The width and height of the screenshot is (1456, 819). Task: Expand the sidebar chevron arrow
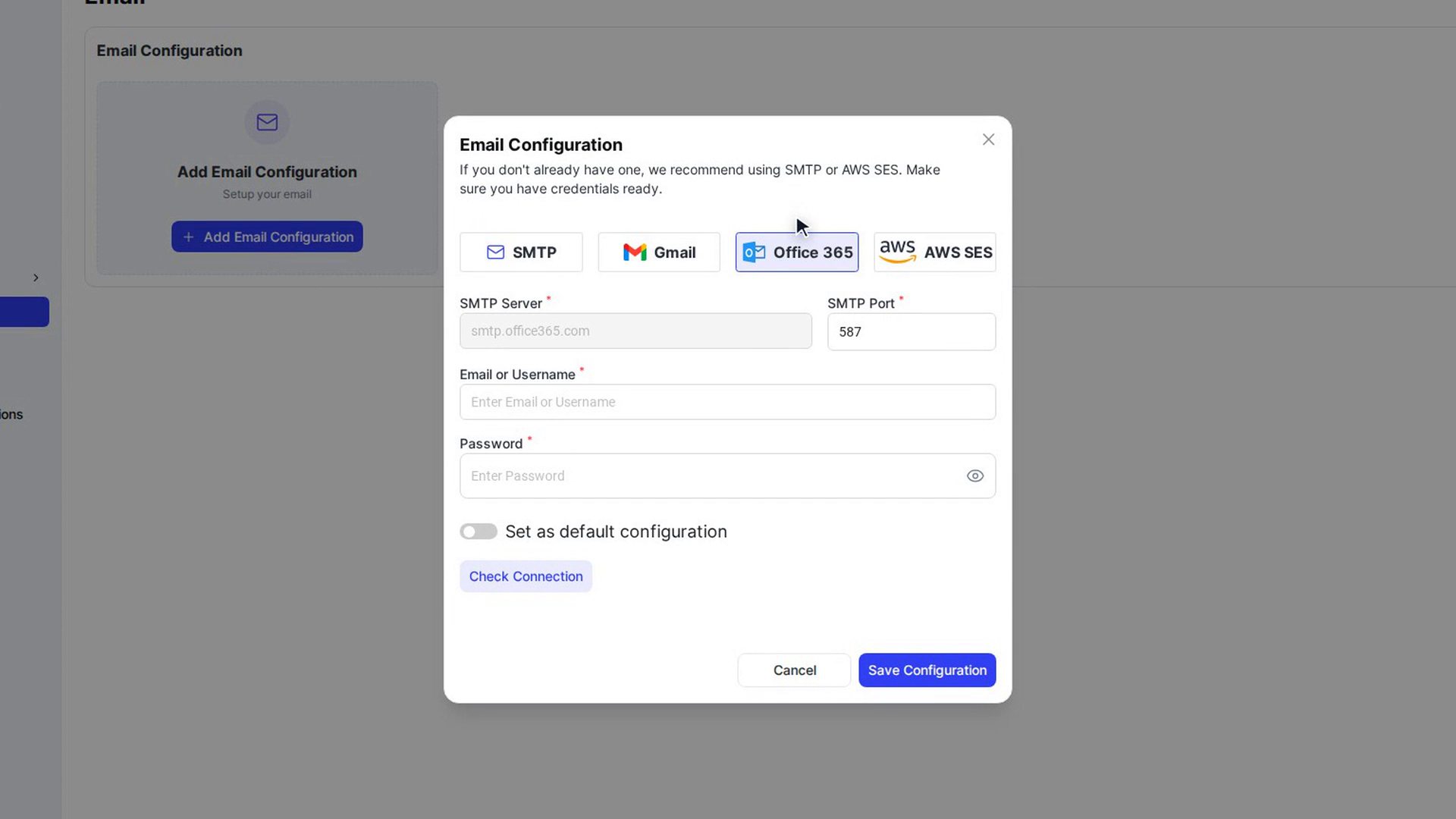pyautogui.click(x=36, y=278)
